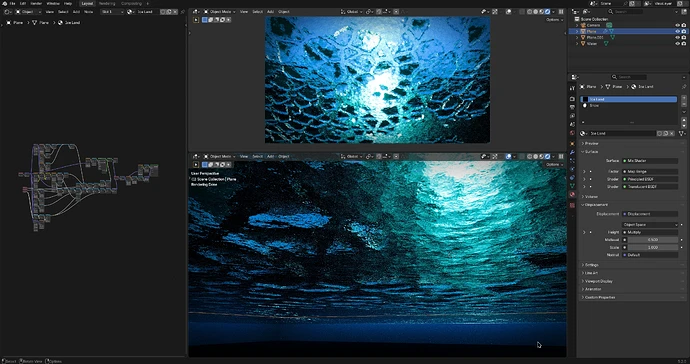Select Snow material slot

(x=628, y=106)
